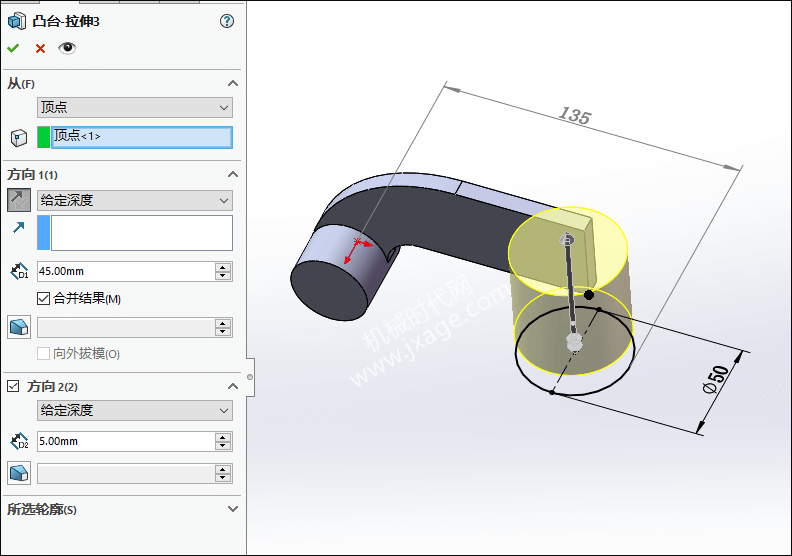Toggle the 方向 2(2) checkbox
Viewport: 792px width, 556px height.
pos(13,386)
